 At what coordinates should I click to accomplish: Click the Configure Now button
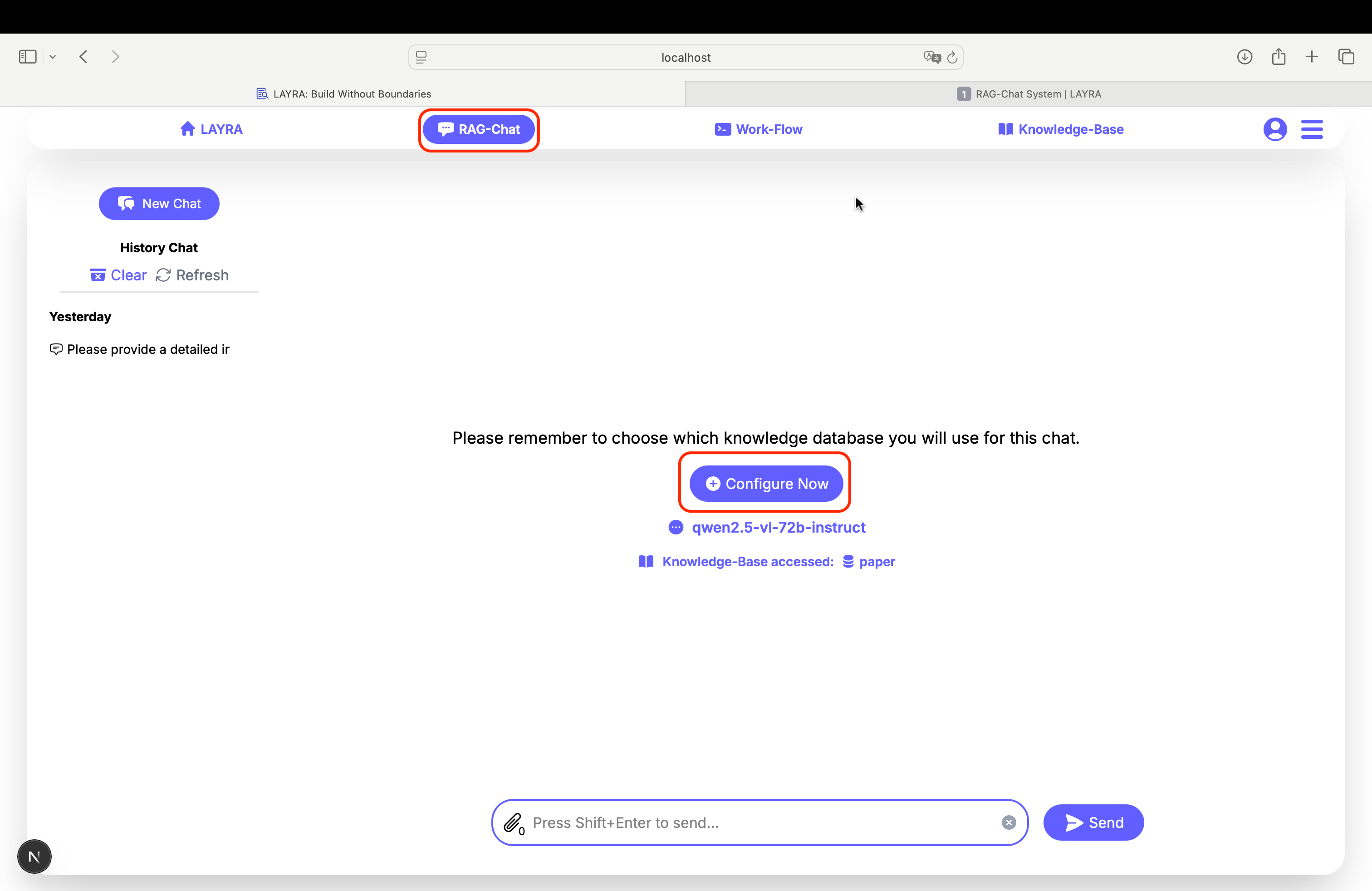[766, 484]
